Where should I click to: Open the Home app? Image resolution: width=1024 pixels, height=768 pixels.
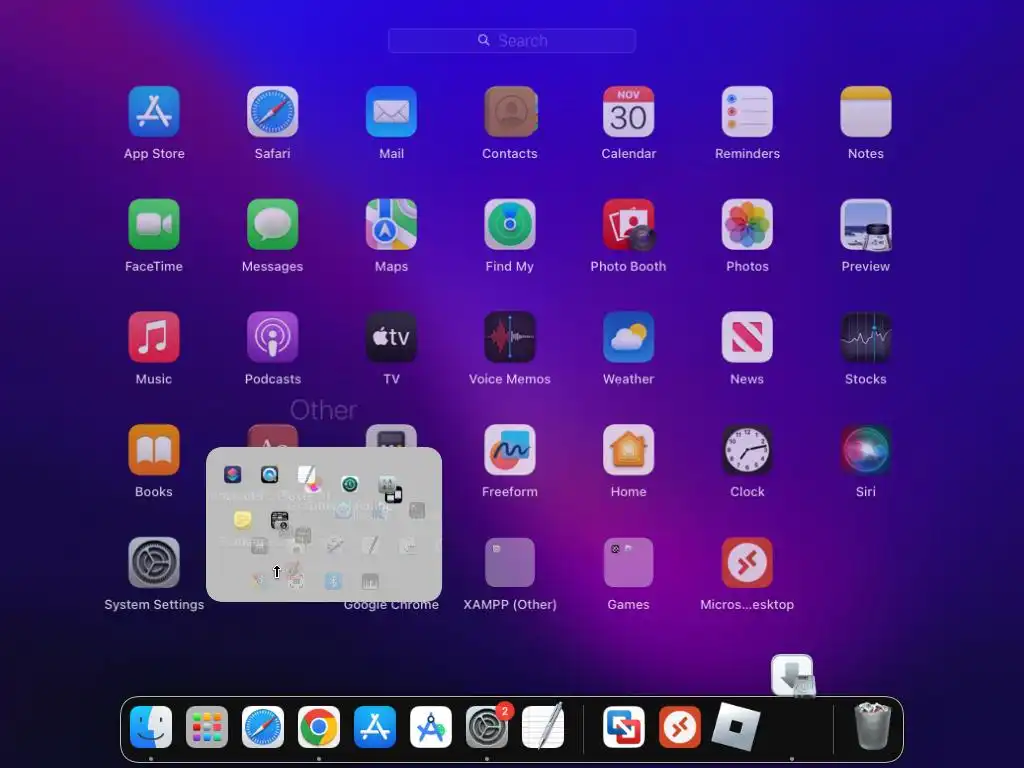point(628,450)
